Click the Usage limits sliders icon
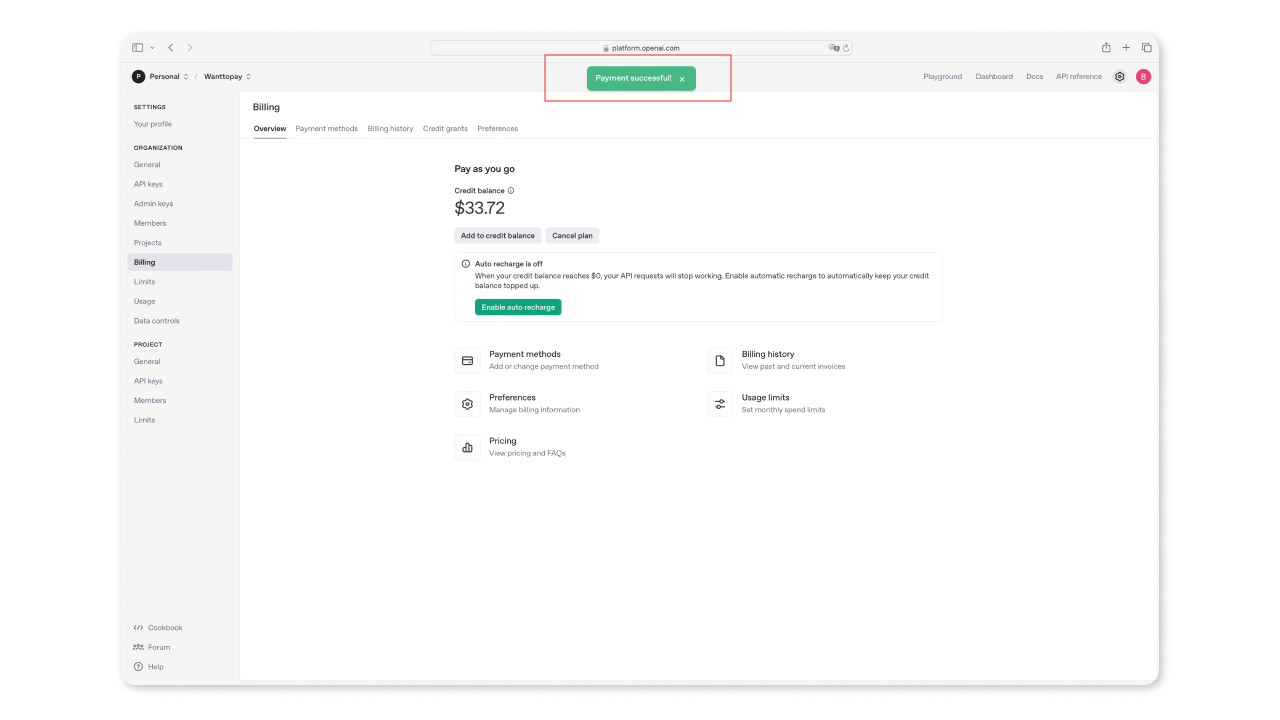The image size is (1280, 720). (x=720, y=404)
